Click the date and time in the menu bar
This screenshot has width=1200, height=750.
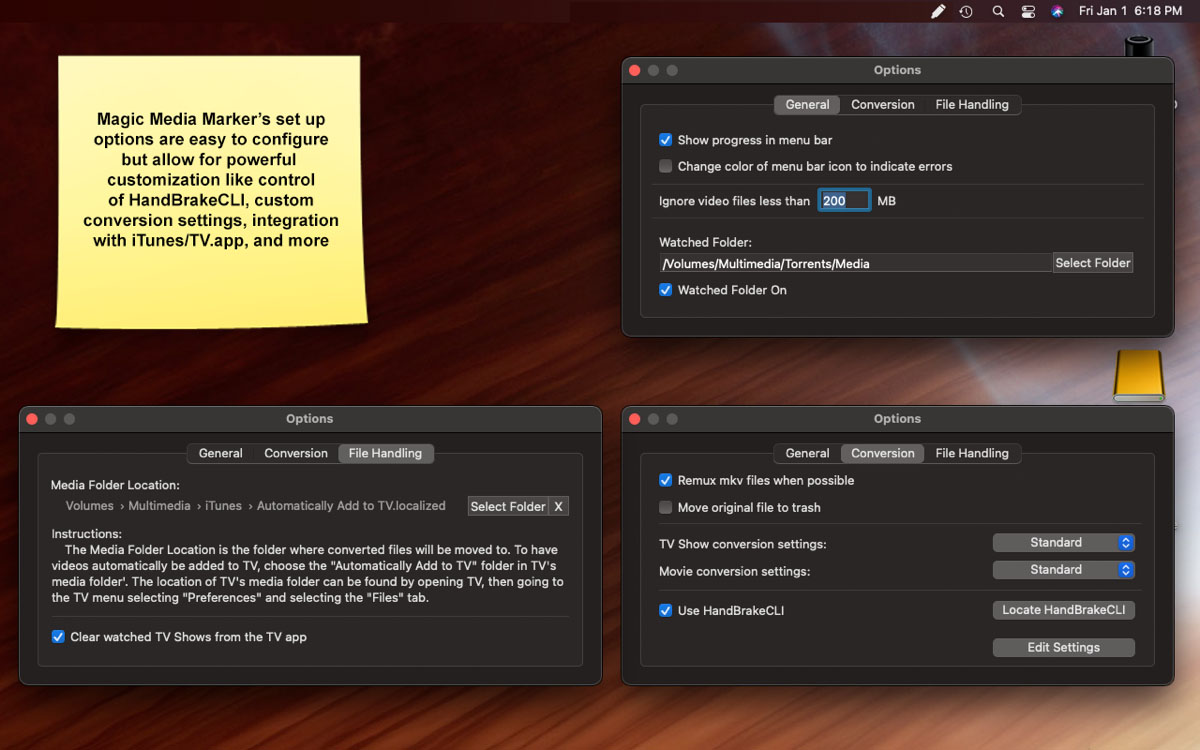pos(1130,11)
